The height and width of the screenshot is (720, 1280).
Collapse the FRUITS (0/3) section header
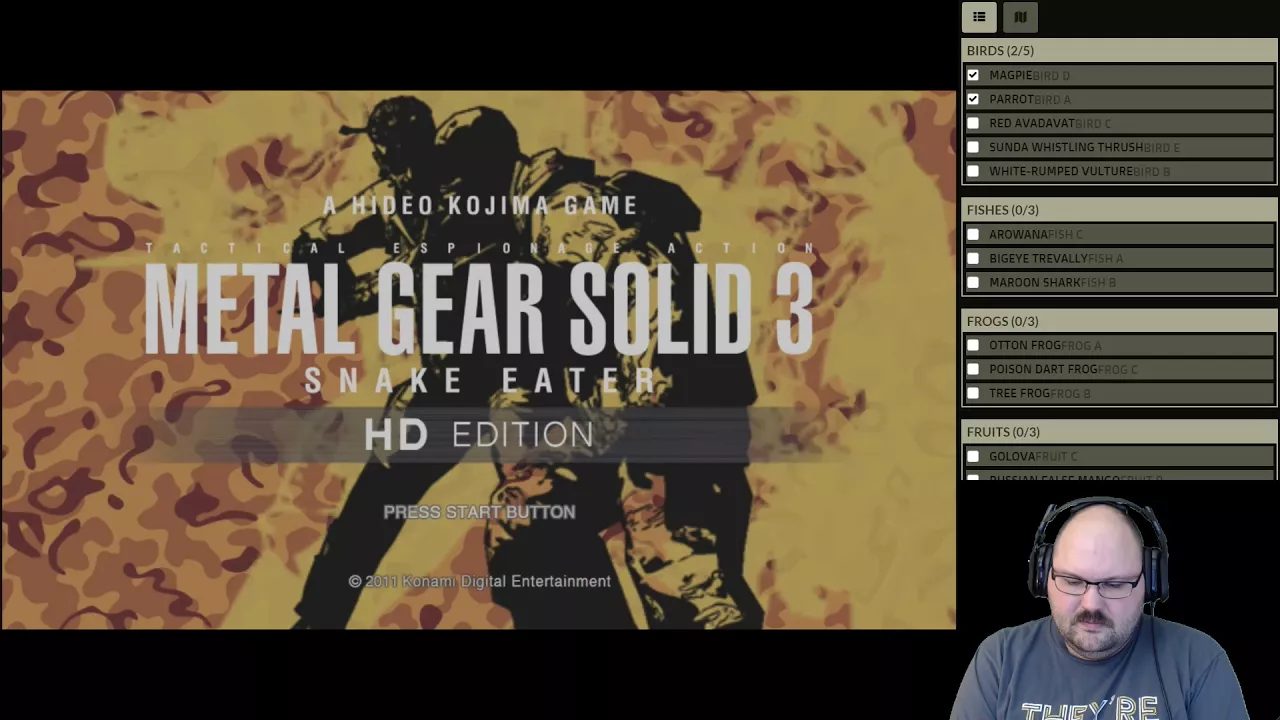(1119, 432)
